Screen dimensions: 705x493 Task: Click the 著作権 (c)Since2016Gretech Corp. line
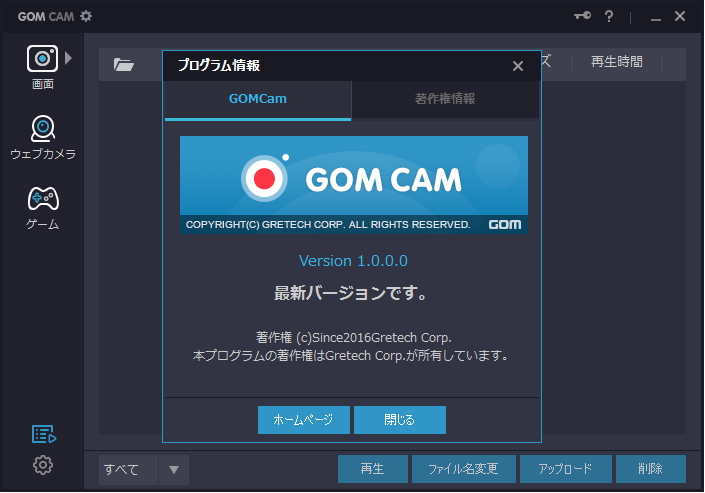pyautogui.click(x=353, y=337)
